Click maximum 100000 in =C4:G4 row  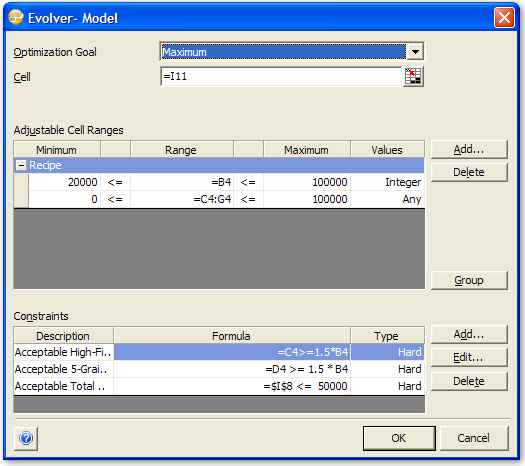click(x=307, y=199)
